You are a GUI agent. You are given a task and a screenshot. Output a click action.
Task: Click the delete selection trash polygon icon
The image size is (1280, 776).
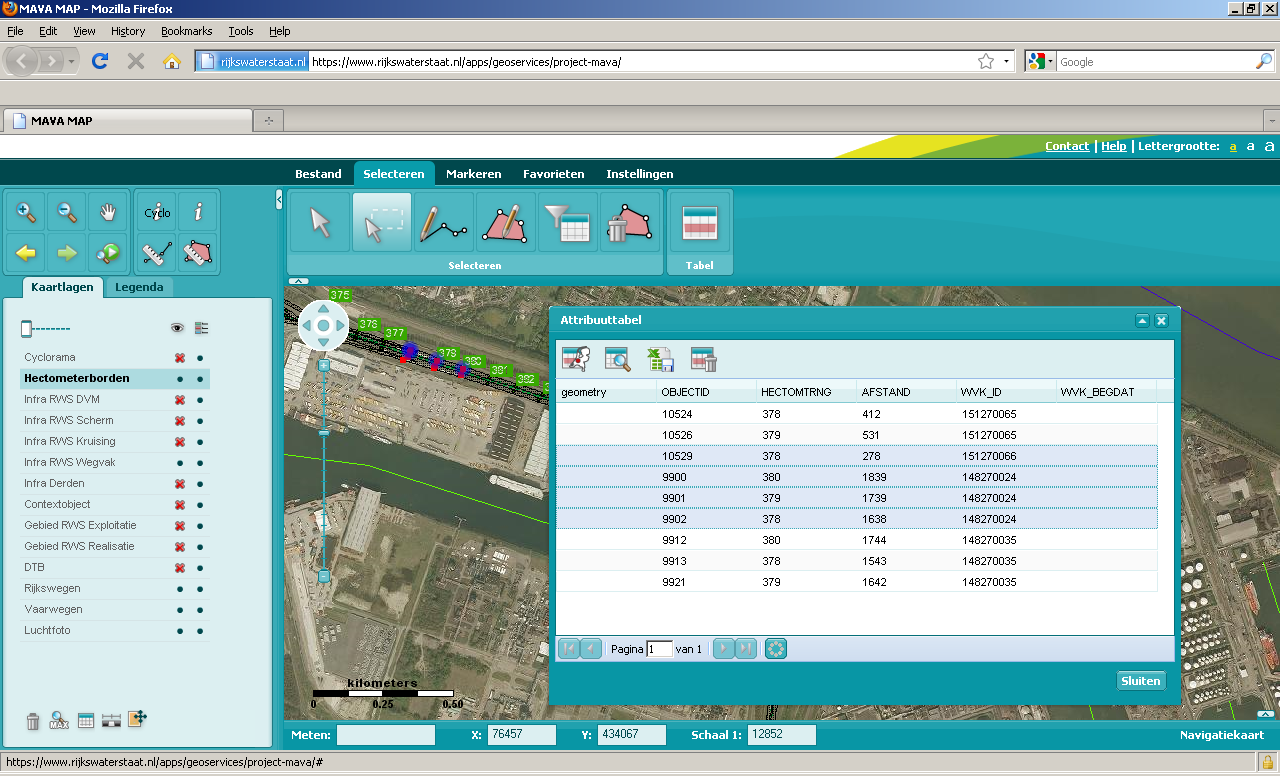point(629,222)
